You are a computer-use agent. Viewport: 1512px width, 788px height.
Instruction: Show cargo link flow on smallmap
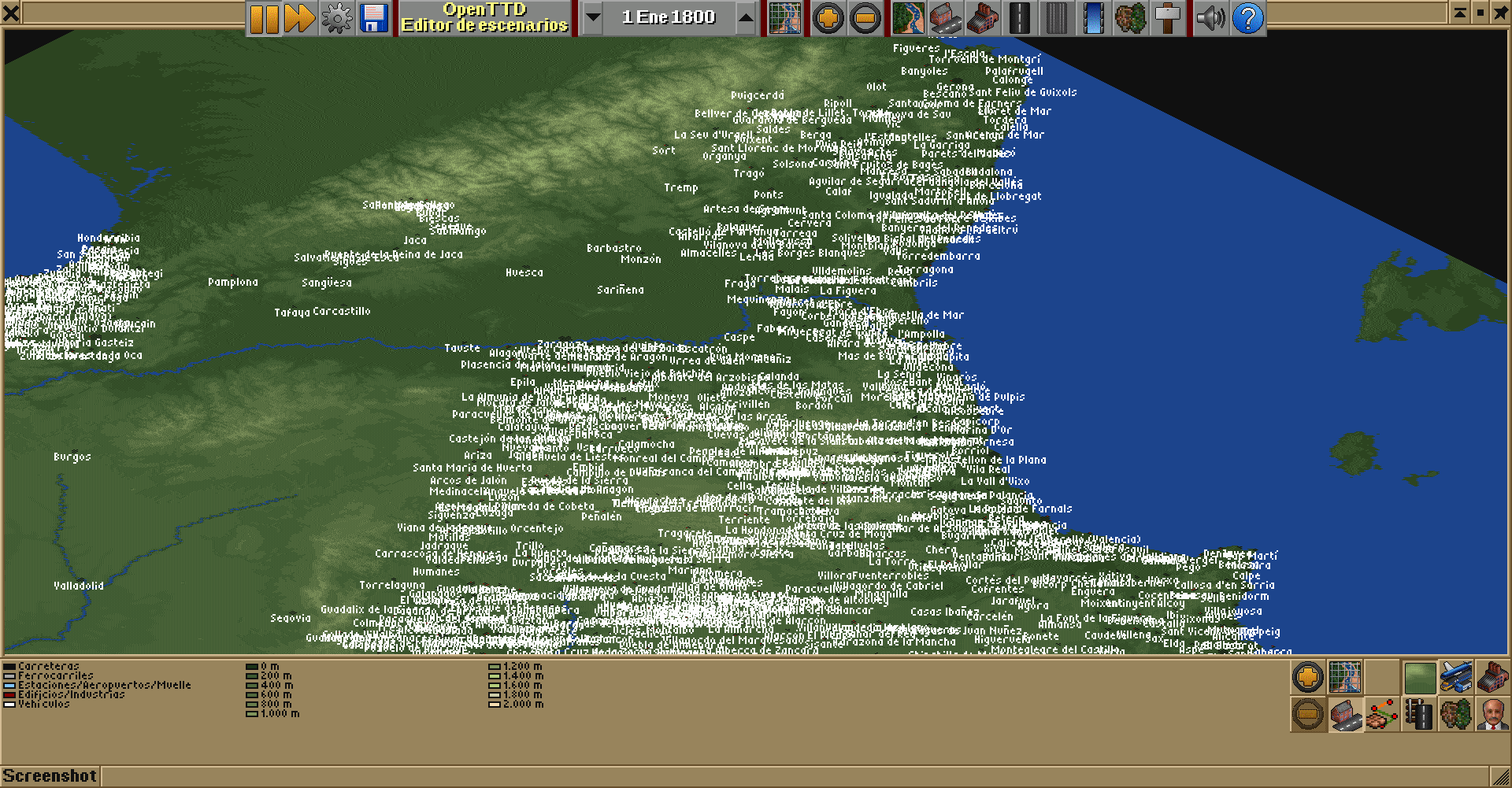click(x=1382, y=715)
